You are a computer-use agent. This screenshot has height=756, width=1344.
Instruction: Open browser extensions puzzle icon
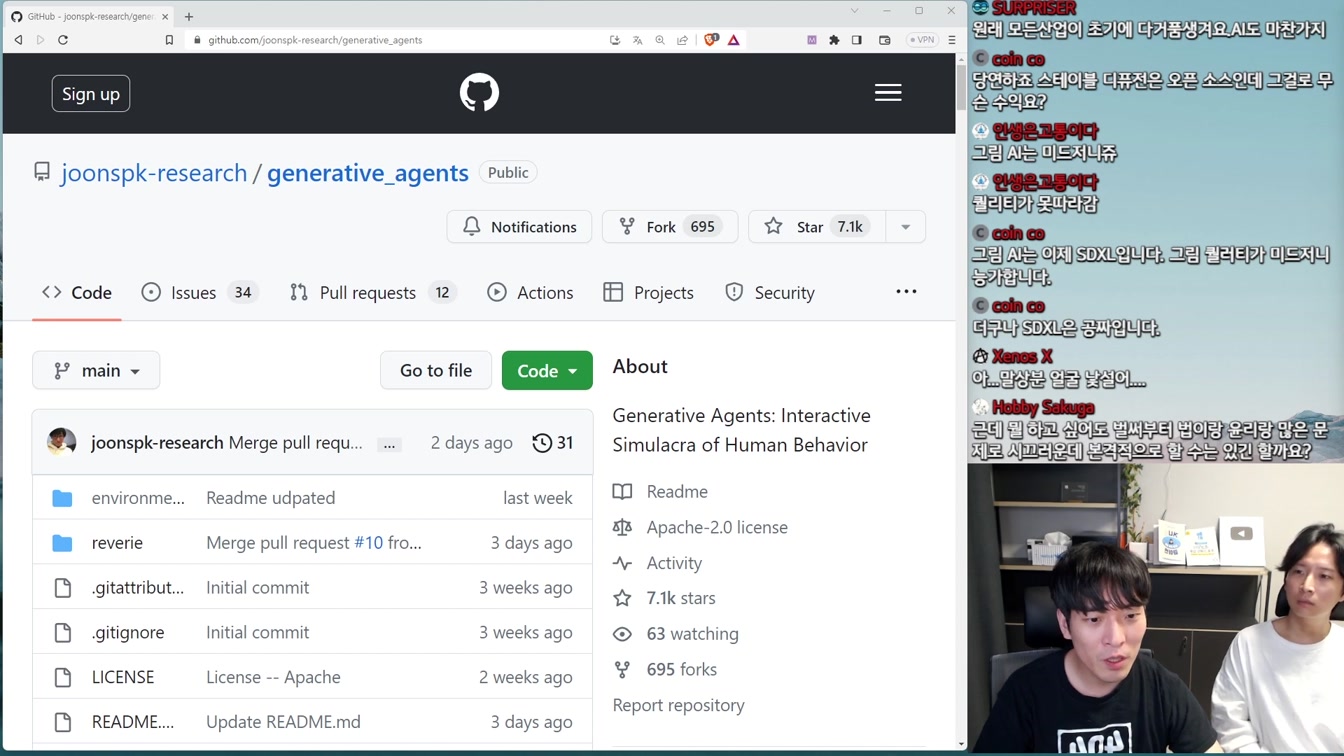tap(834, 40)
